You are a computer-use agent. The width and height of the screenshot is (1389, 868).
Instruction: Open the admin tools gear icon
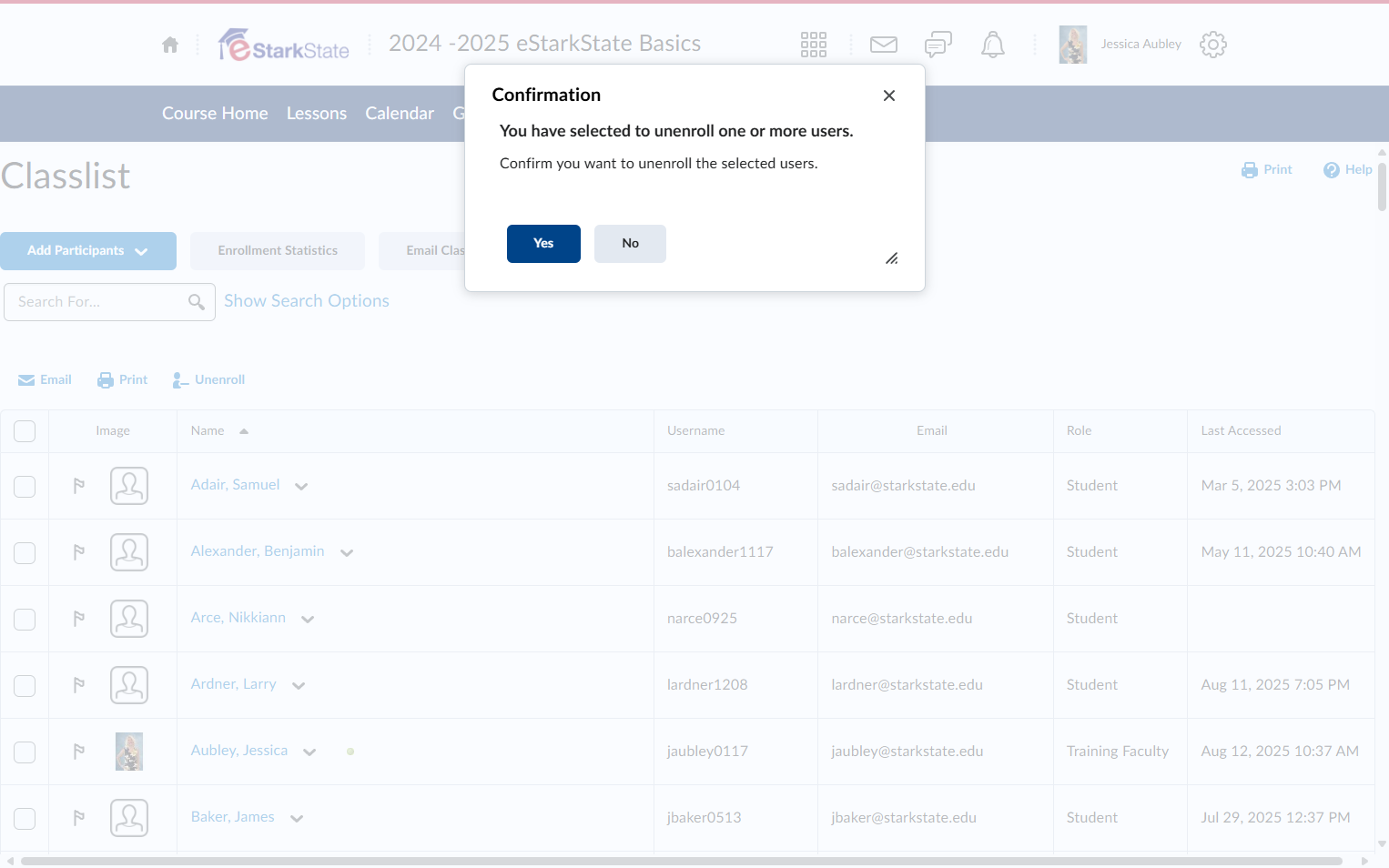point(1212,45)
